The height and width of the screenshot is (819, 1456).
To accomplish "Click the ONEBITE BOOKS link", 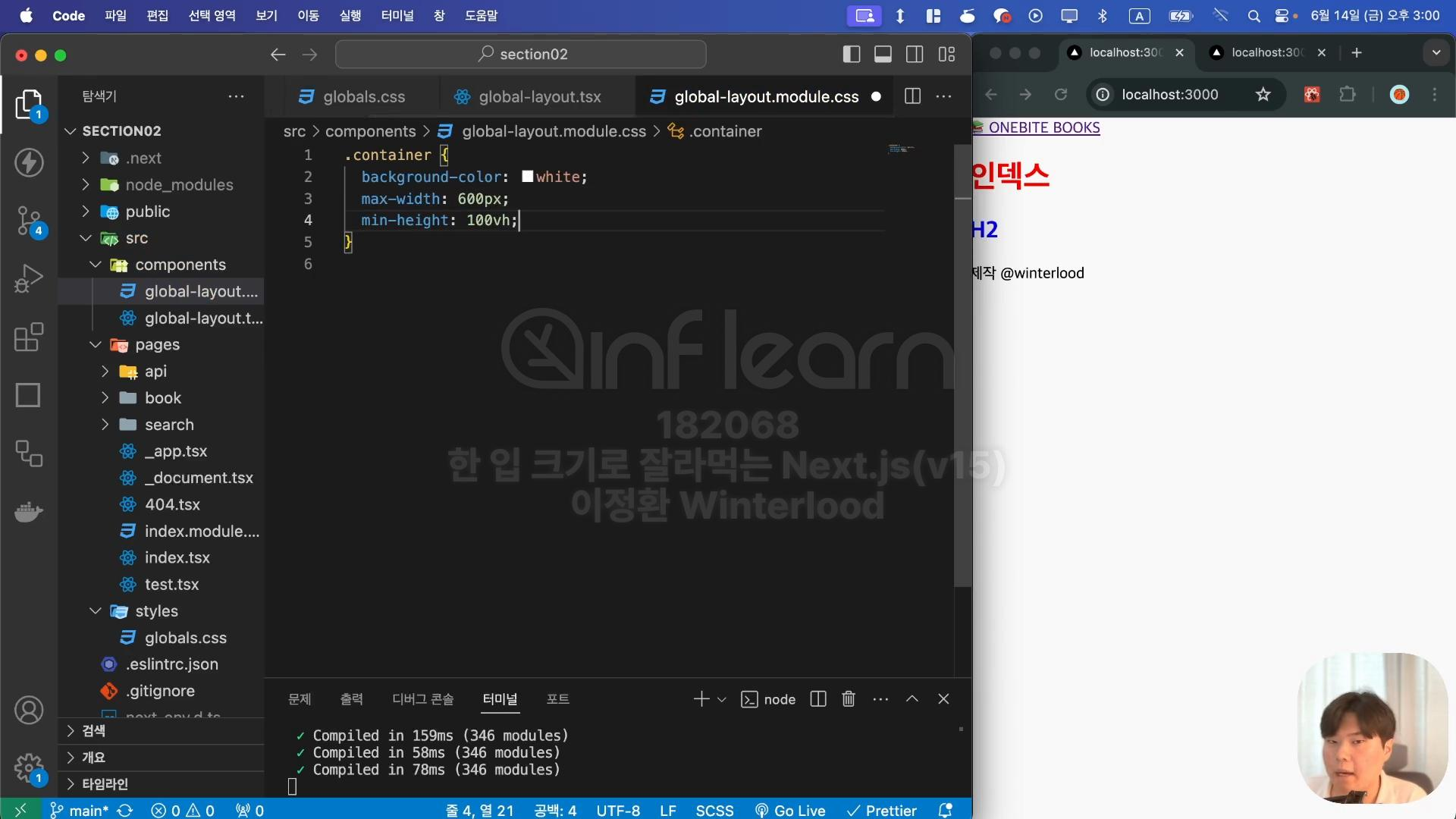I will [1043, 127].
